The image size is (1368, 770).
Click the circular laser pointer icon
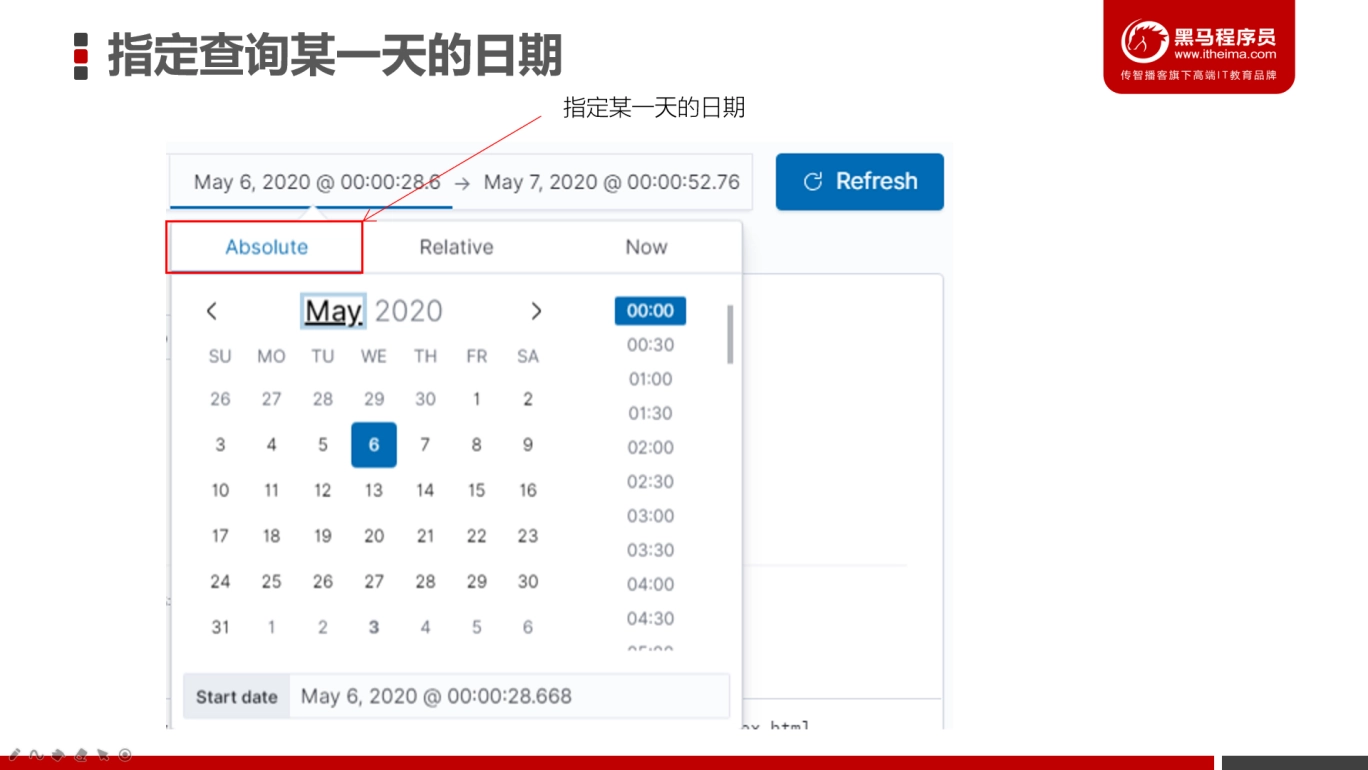click(x=125, y=755)
